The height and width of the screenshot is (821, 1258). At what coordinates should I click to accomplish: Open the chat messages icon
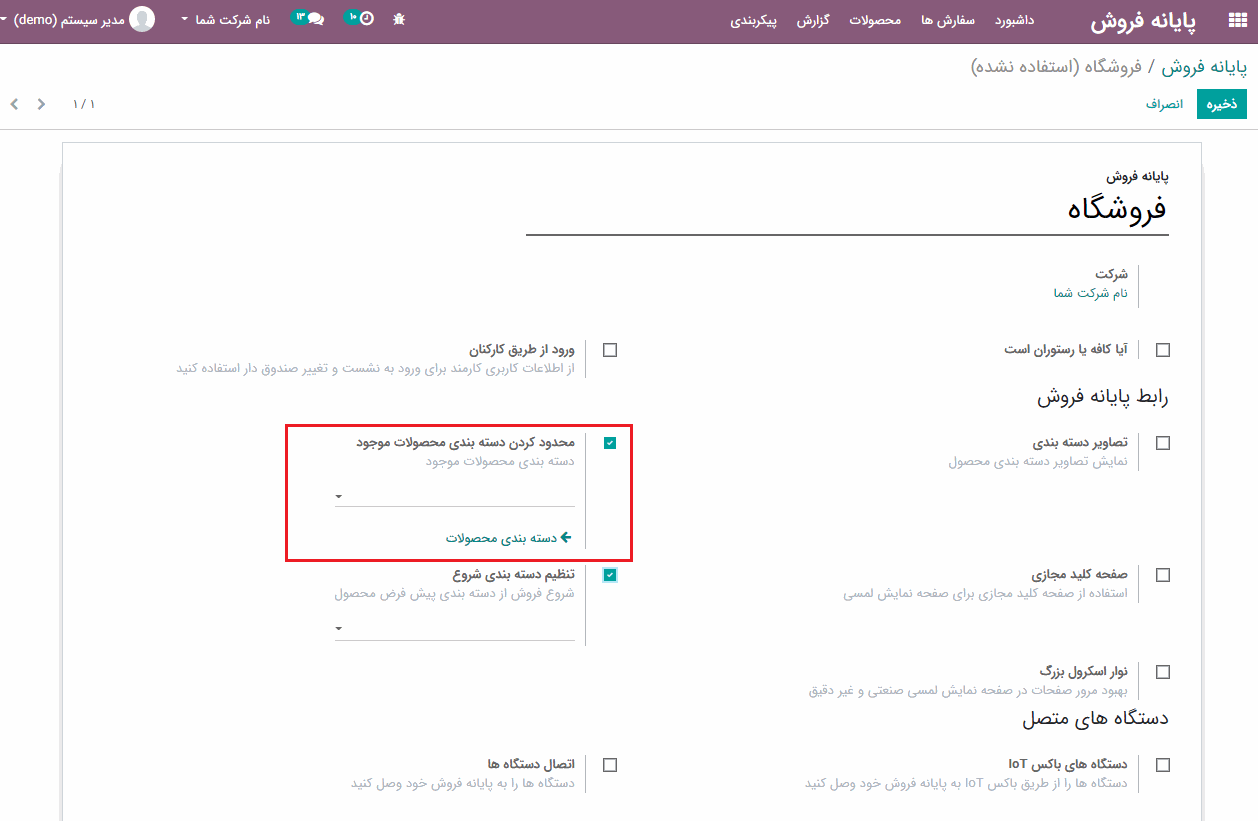pyautogui.click(x=315, y=19)
